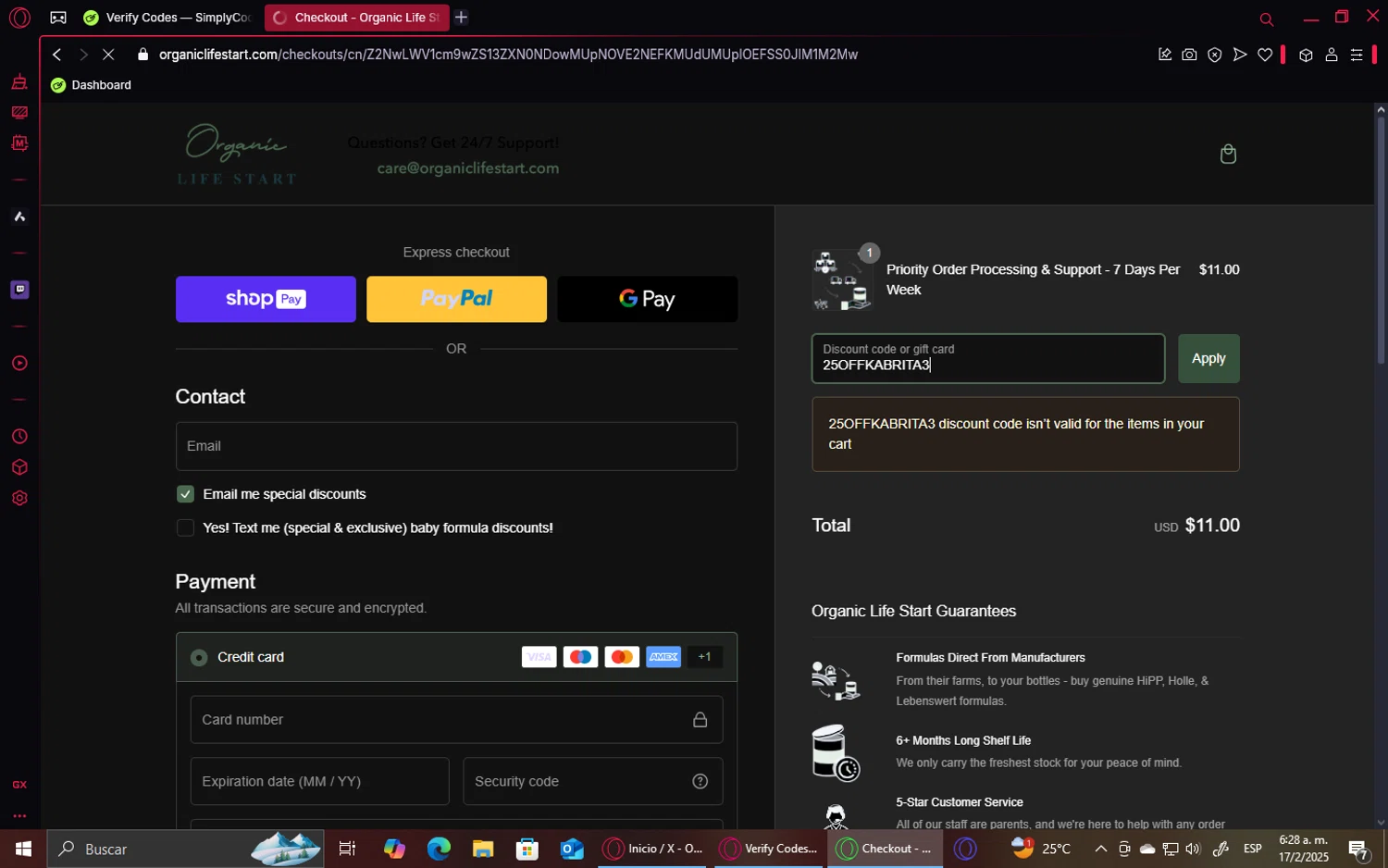Click the address bar URL

coord(508,55)
